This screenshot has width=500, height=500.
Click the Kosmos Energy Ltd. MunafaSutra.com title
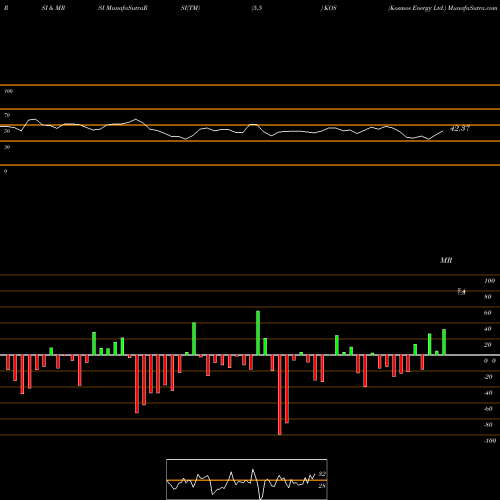click(x=443, y=8)
